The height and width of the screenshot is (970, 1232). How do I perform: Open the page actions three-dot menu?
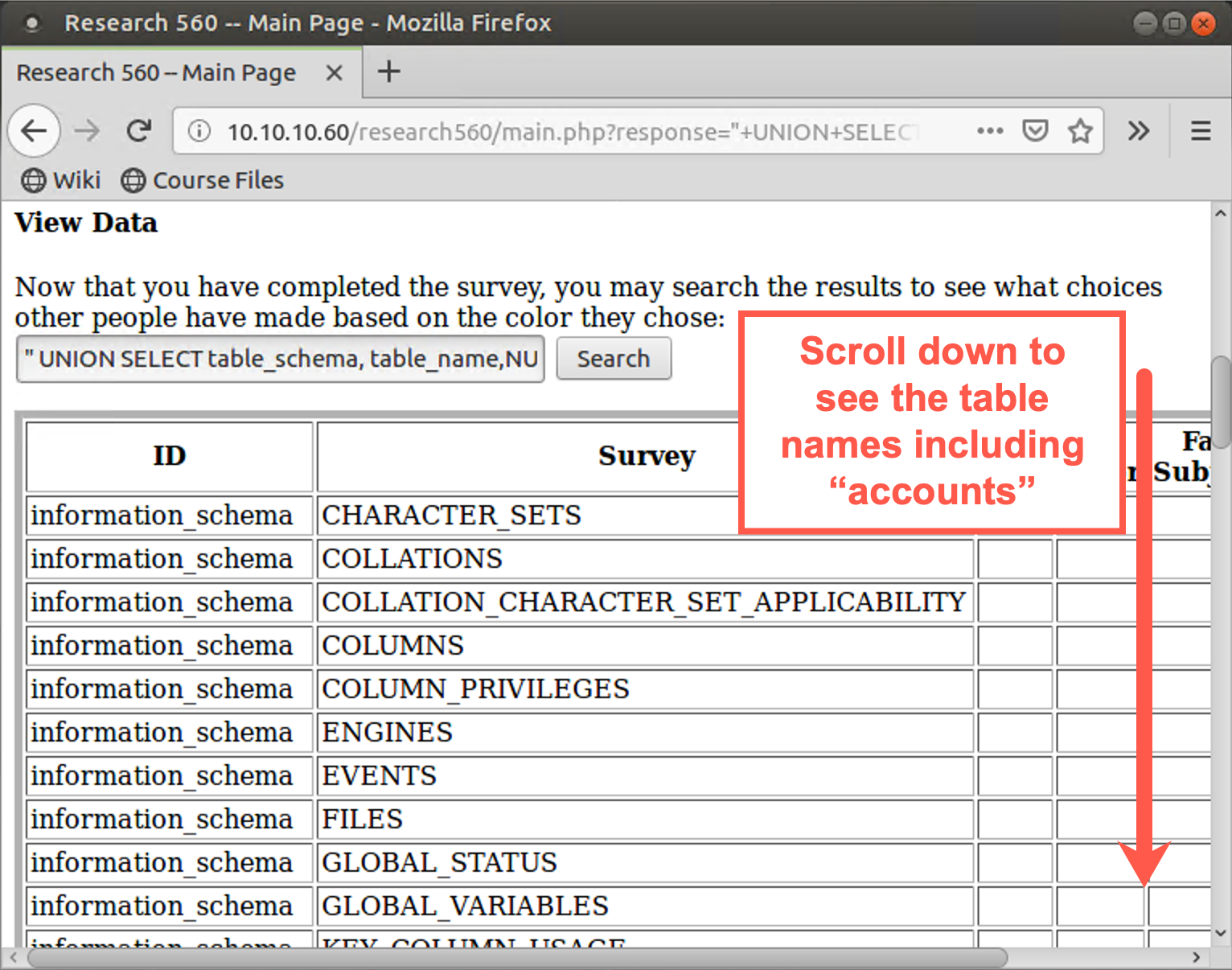pos(989,131)
